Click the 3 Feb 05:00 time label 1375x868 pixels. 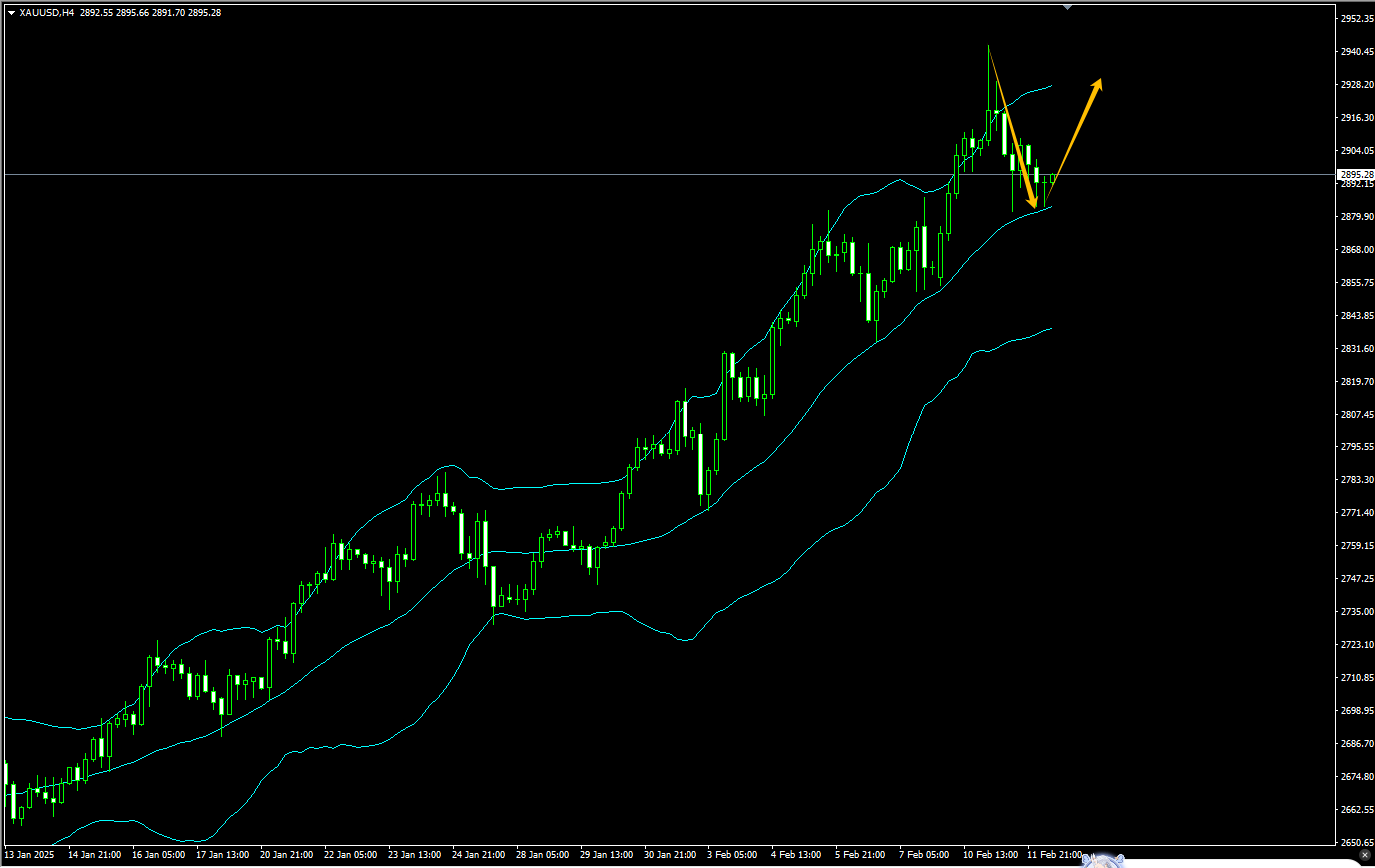pyautogui.click(x=732, y=855)
